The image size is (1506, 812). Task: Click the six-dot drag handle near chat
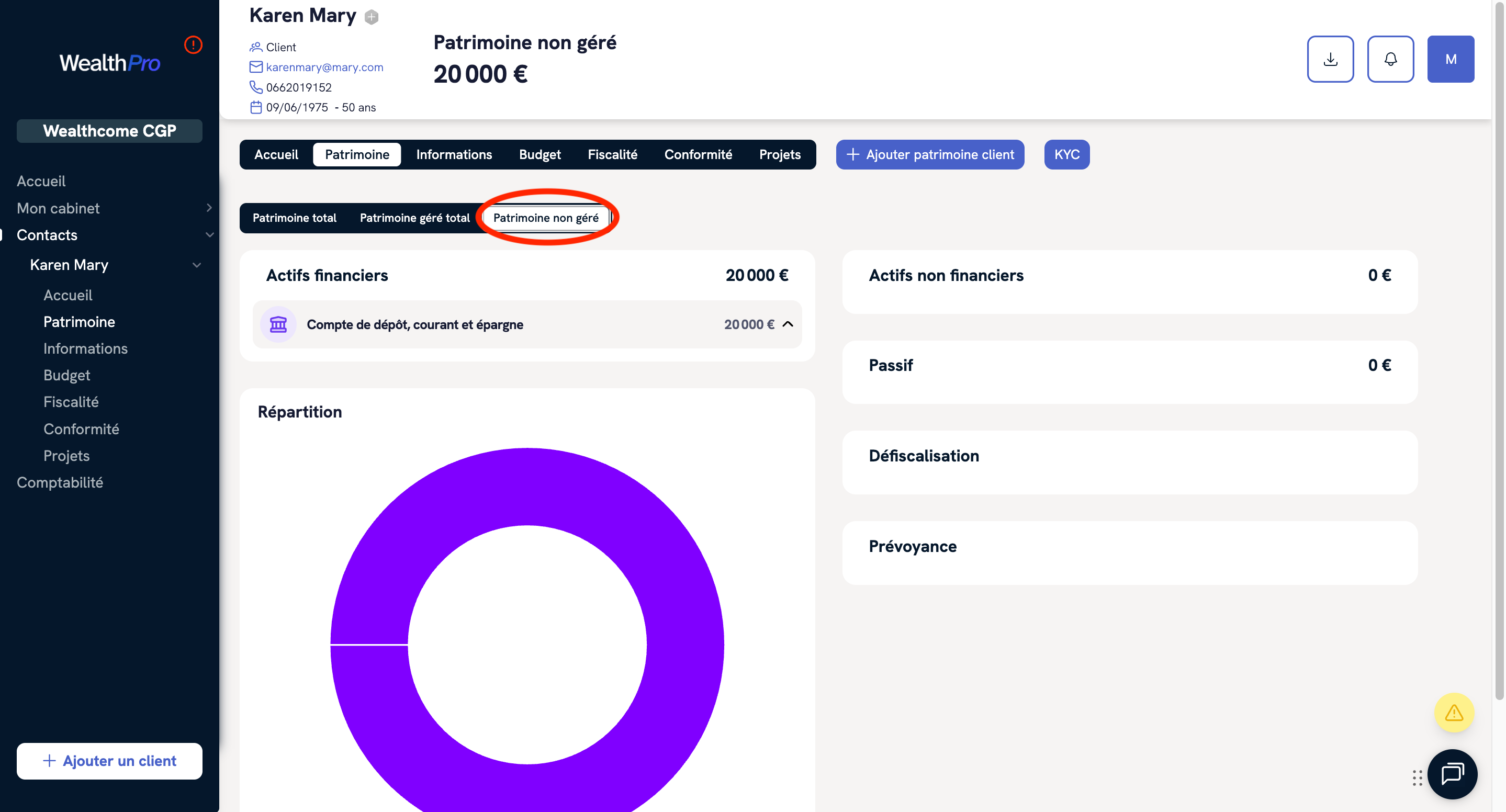1417,777
